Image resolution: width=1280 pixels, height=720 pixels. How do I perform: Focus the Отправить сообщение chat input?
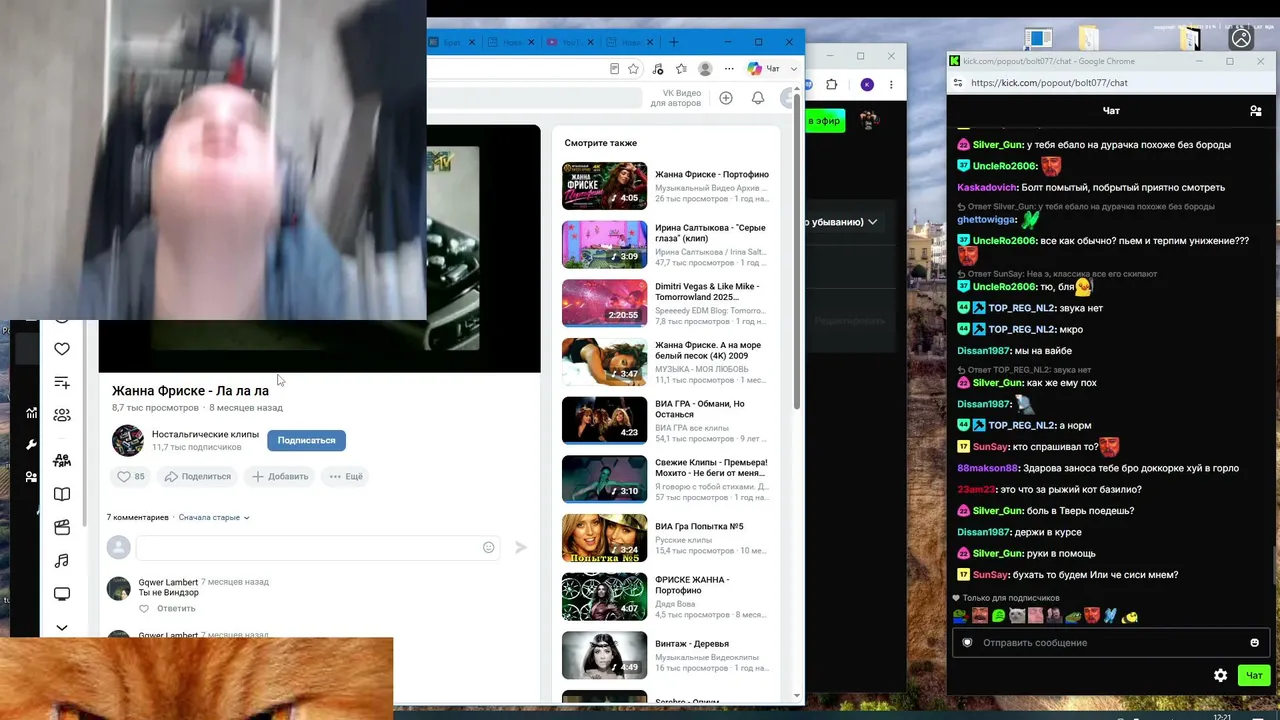(1111, 643)
